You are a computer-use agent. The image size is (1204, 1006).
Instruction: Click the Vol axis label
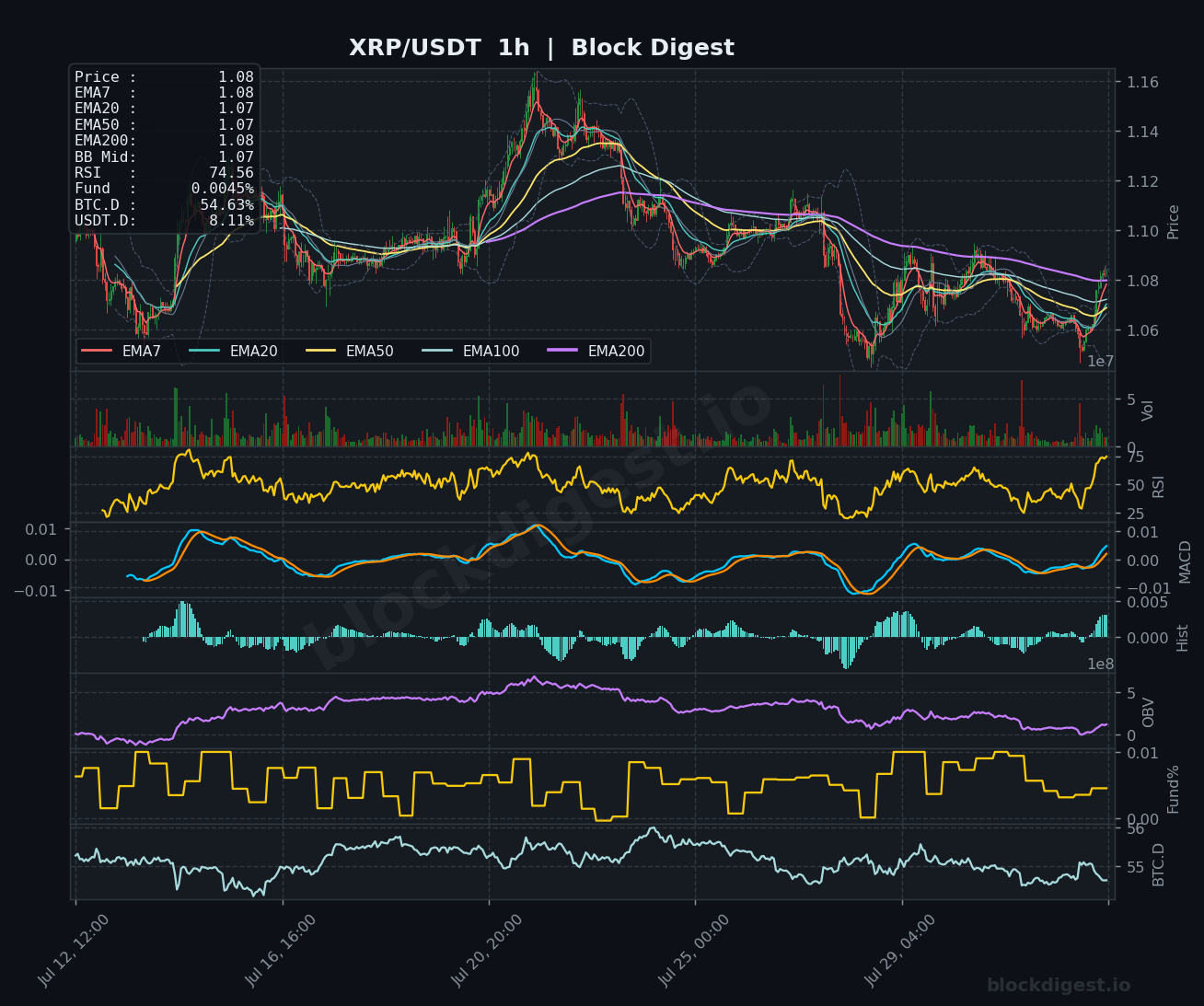[x=1147, y=410]
